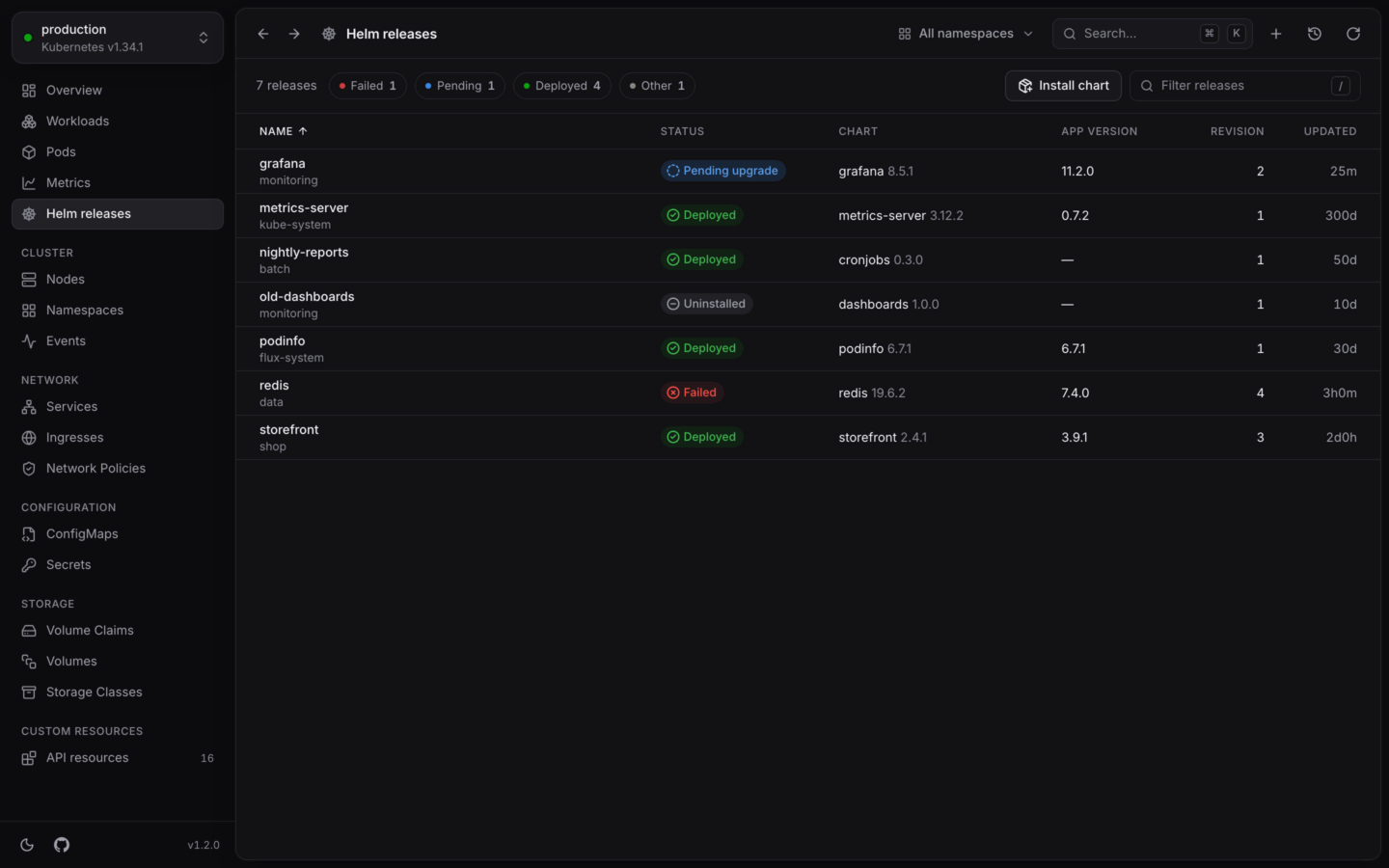Focus the Filter releases input

click(1245, 86)
